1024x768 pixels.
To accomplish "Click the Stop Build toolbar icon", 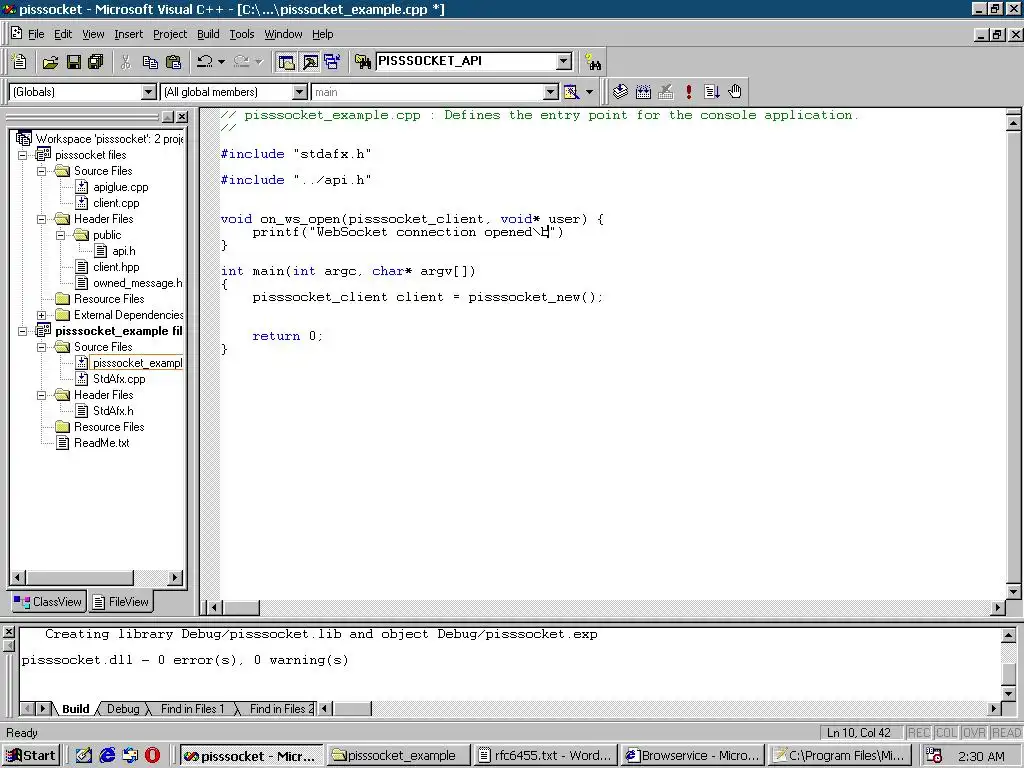I will pos(666,92).
